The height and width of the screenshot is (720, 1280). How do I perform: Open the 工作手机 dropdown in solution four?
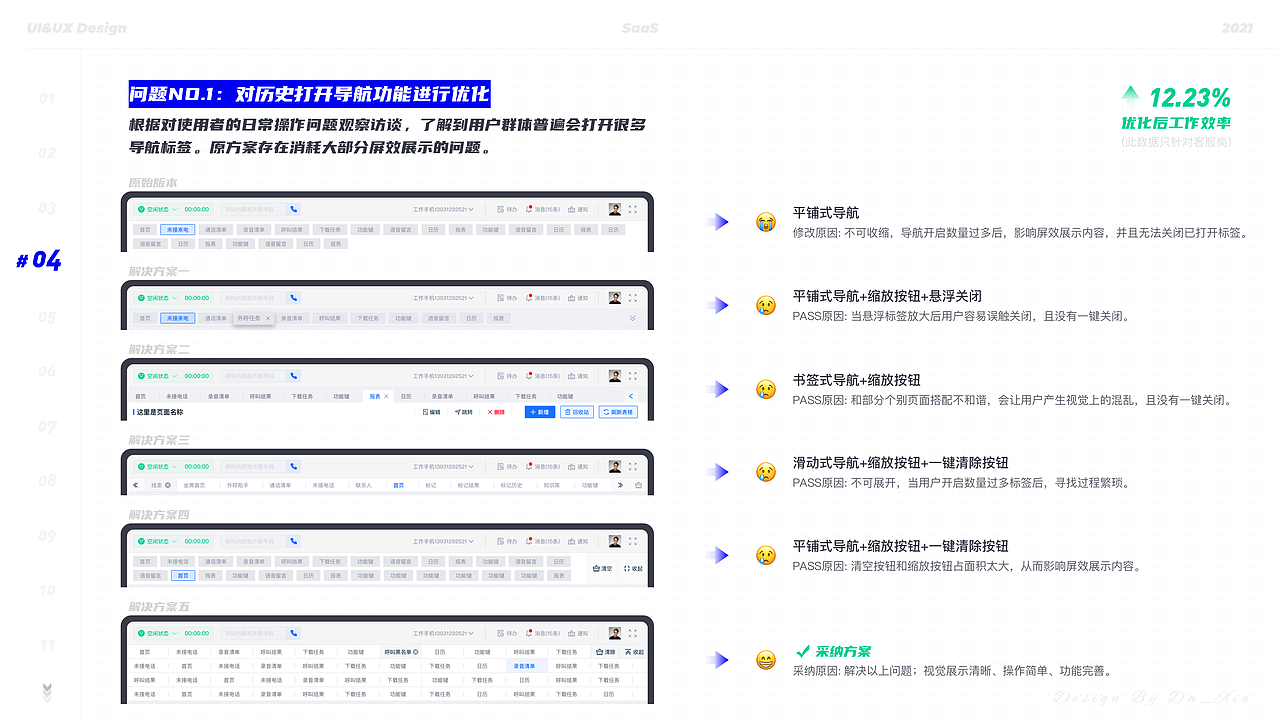point(443,541)
